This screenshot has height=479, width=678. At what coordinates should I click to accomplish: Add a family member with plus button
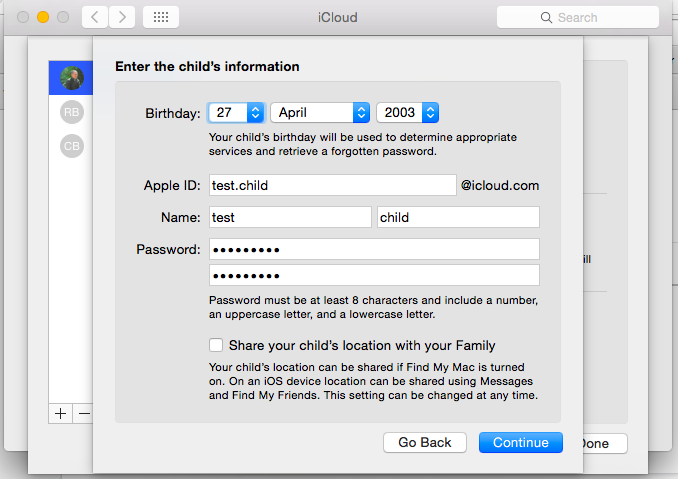pyautogui.click(x=60, y=413)
